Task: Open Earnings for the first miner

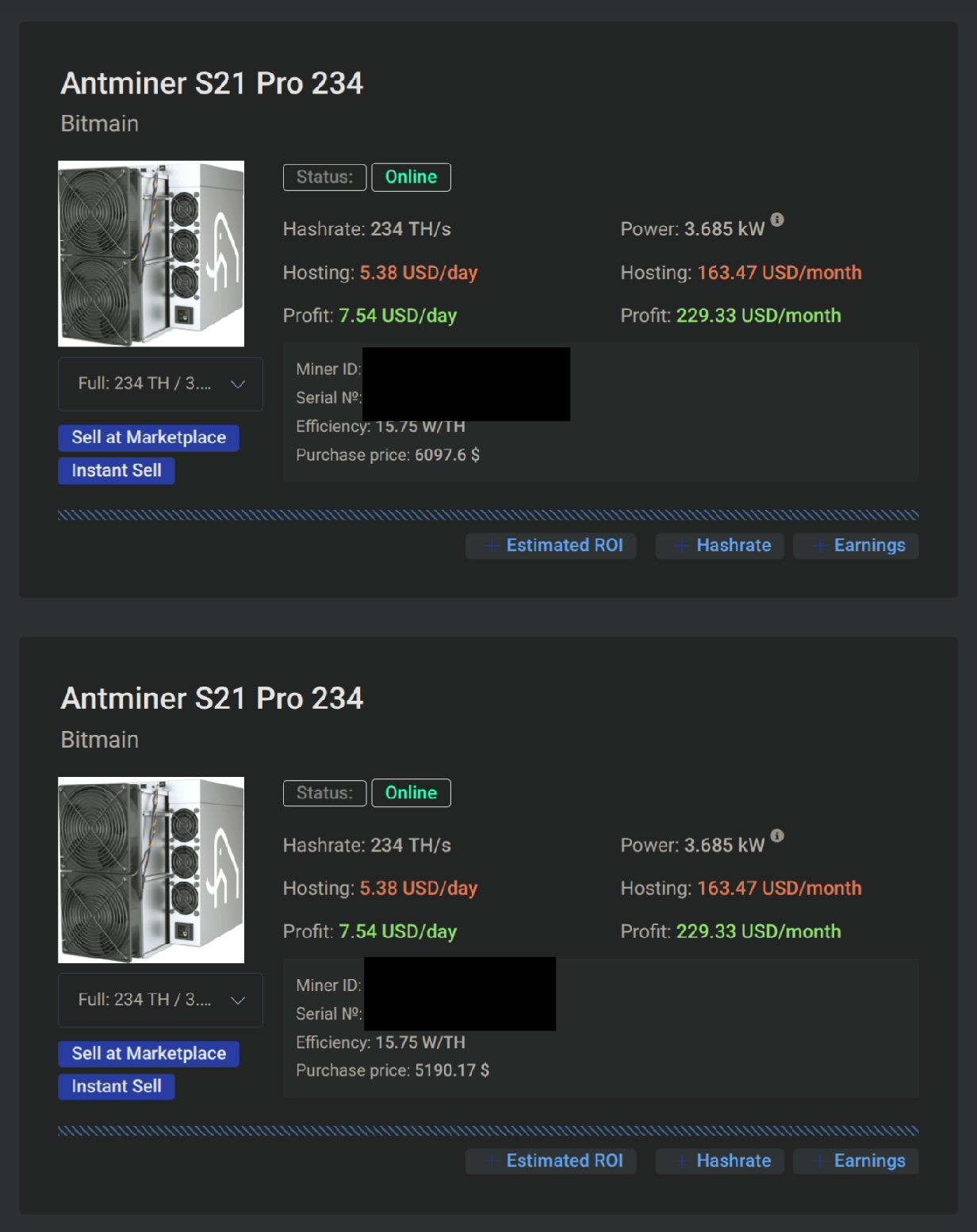Action: [x=856, y=545]
